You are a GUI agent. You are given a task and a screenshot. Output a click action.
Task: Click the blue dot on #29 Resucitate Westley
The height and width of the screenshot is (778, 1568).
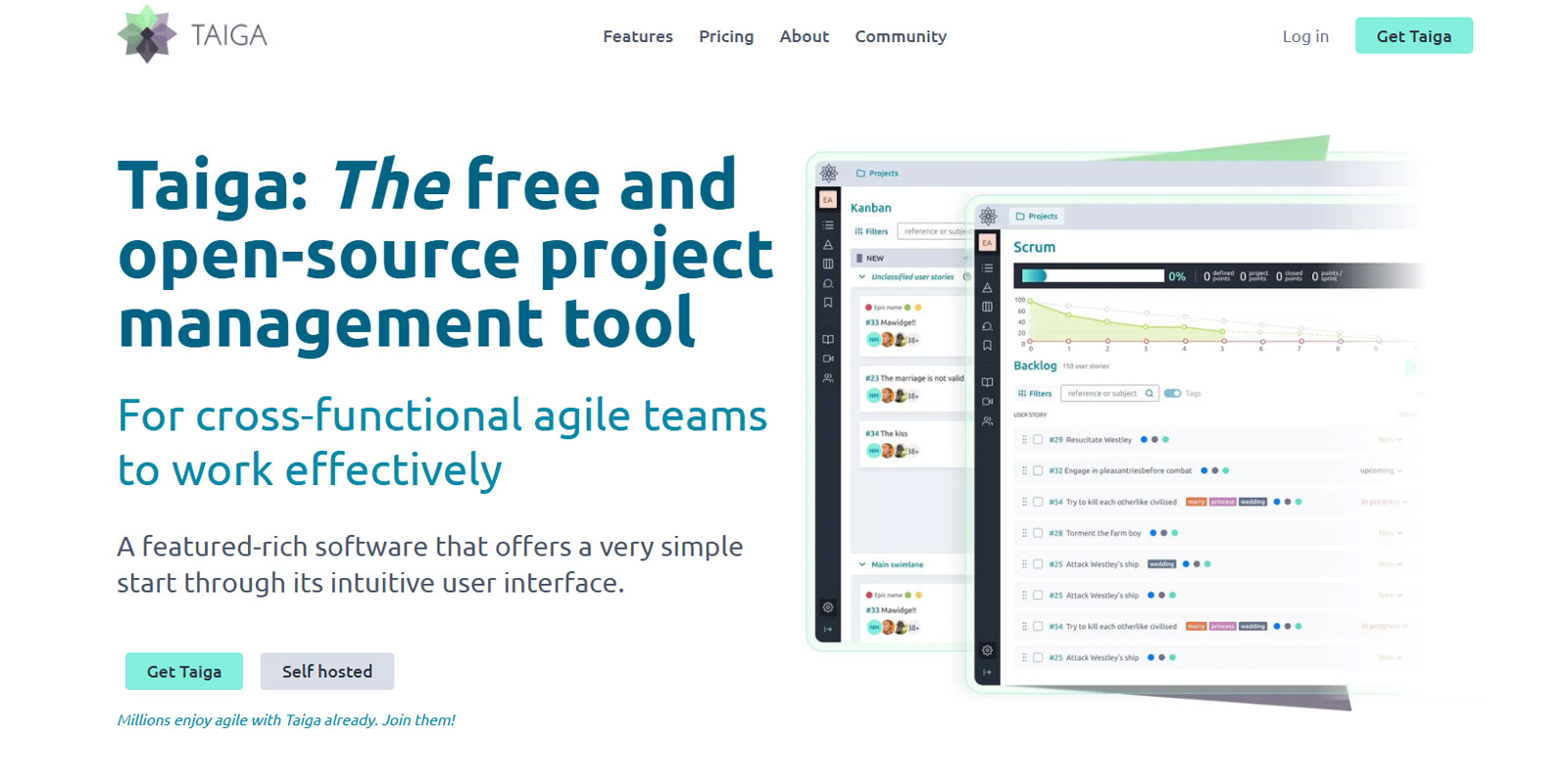[1144, 440]
